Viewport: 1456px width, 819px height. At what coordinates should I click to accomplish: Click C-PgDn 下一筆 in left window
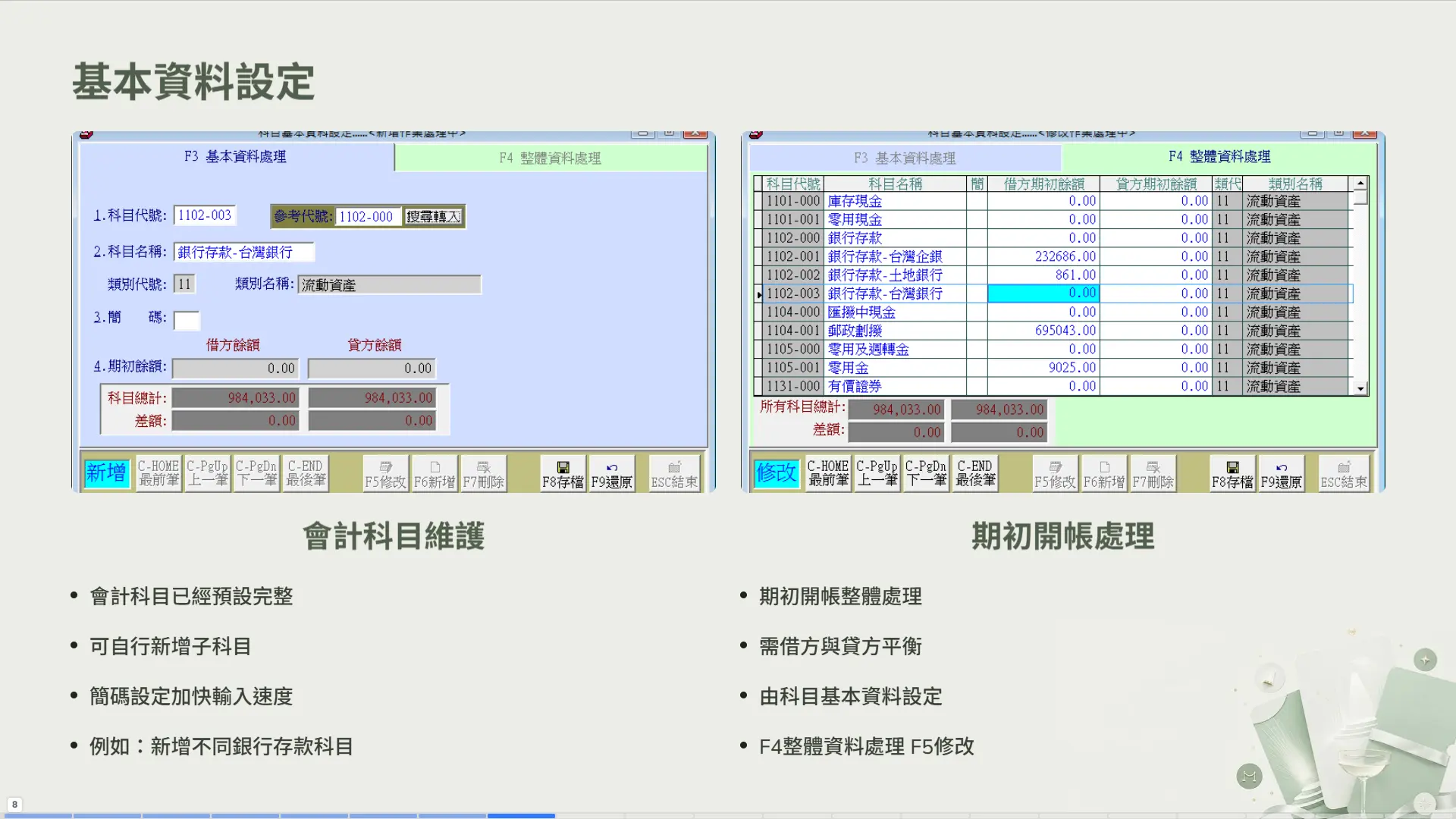point(256,473)
